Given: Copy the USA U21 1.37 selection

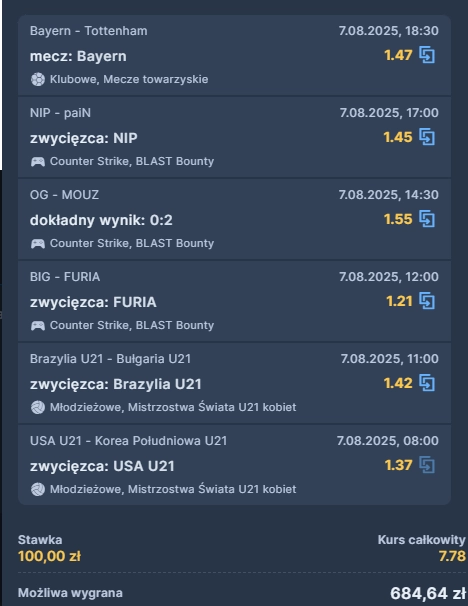Looking at the screenshot, I should [x=427, y=465].
